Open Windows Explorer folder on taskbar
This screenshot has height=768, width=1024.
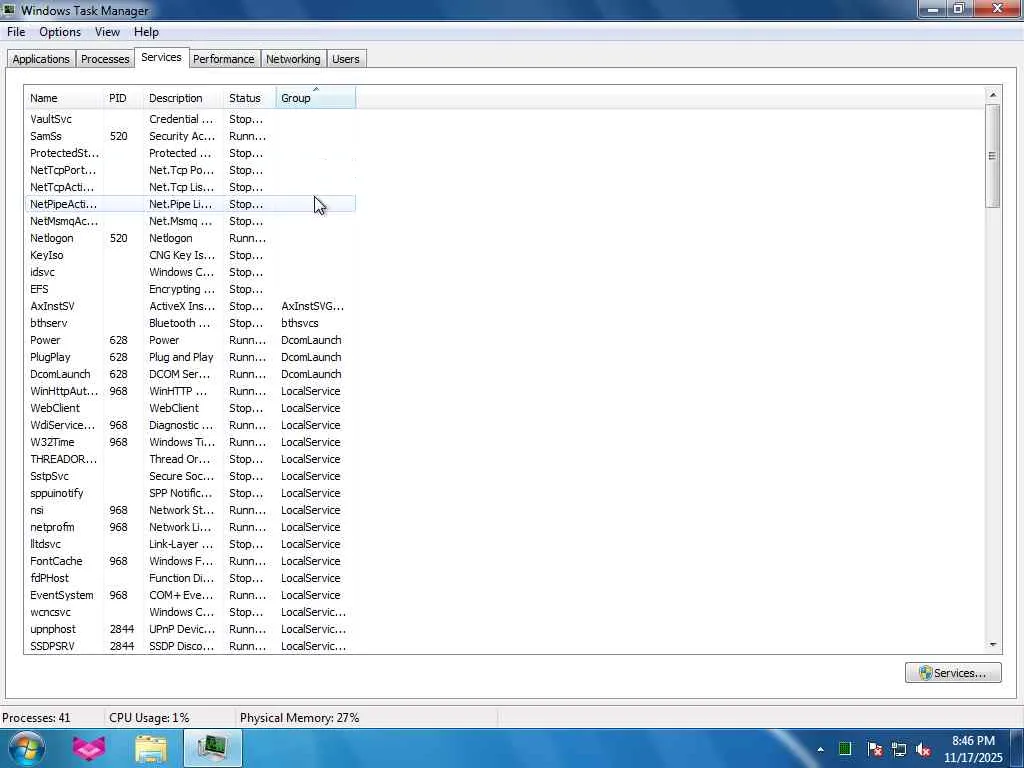coord(151,748)
